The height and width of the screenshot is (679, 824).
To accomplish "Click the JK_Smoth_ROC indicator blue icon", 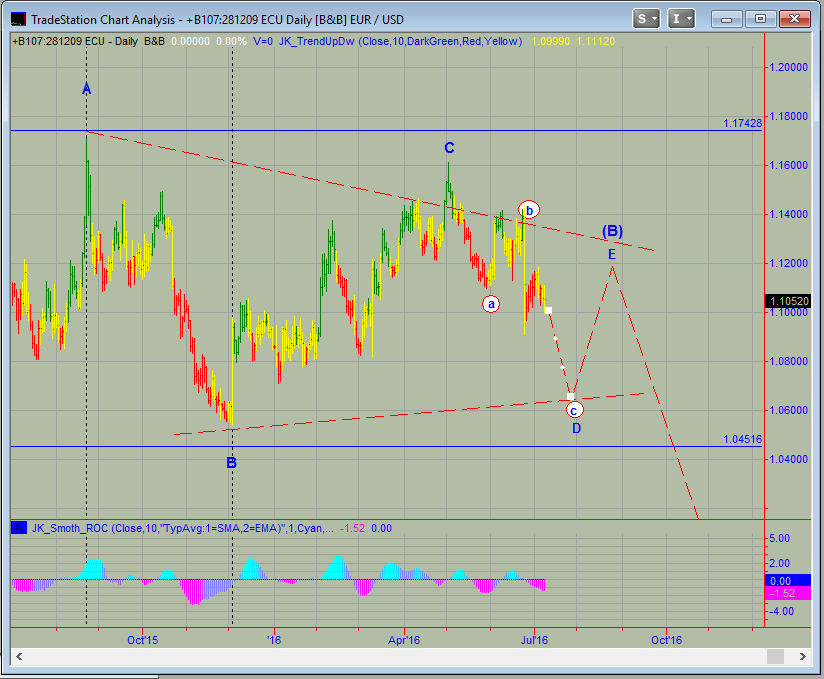I will 19,528.
